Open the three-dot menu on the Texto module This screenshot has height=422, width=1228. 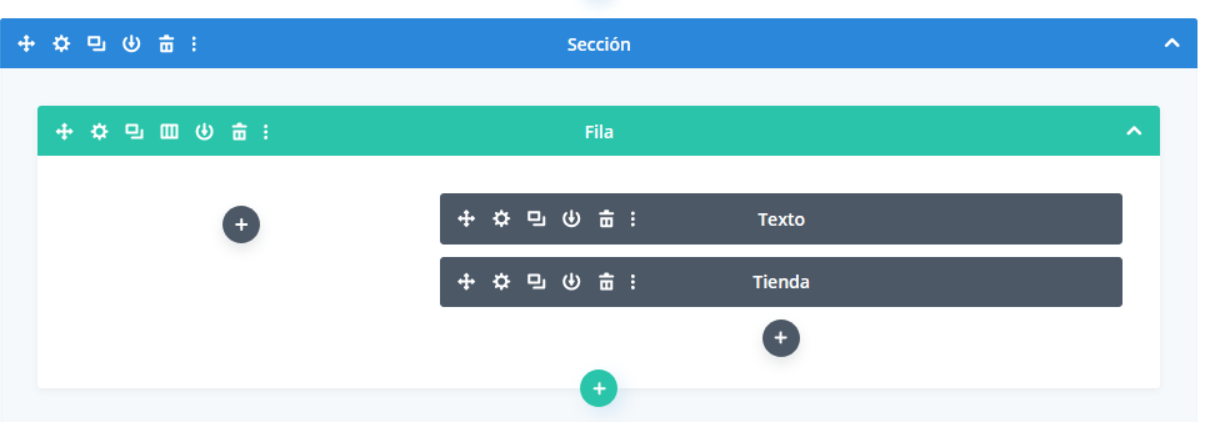632,219
